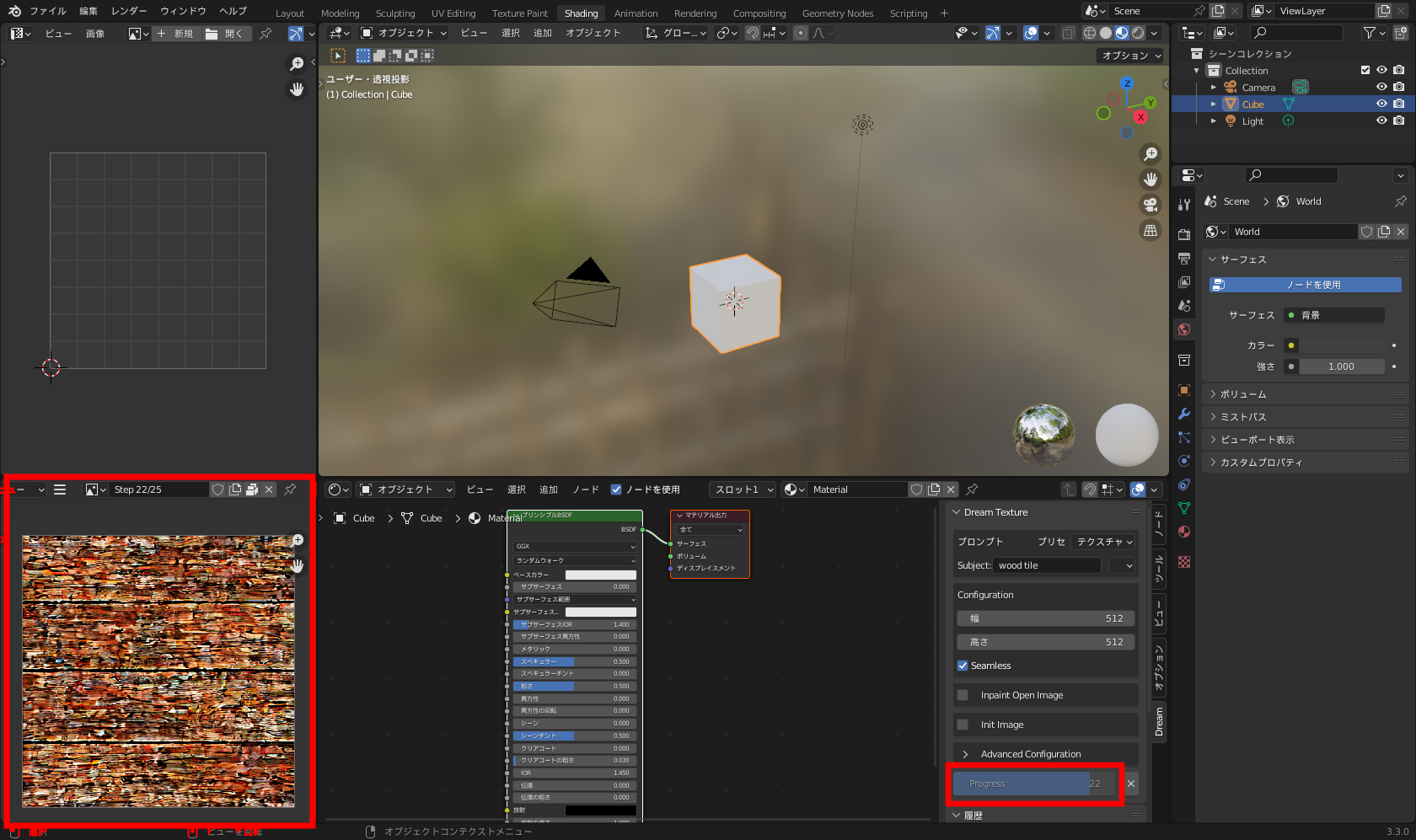This screenshot has height=840, width=1416.
Task: Switch perspective/orthographic view with the grid icon
Action: 1150,230
